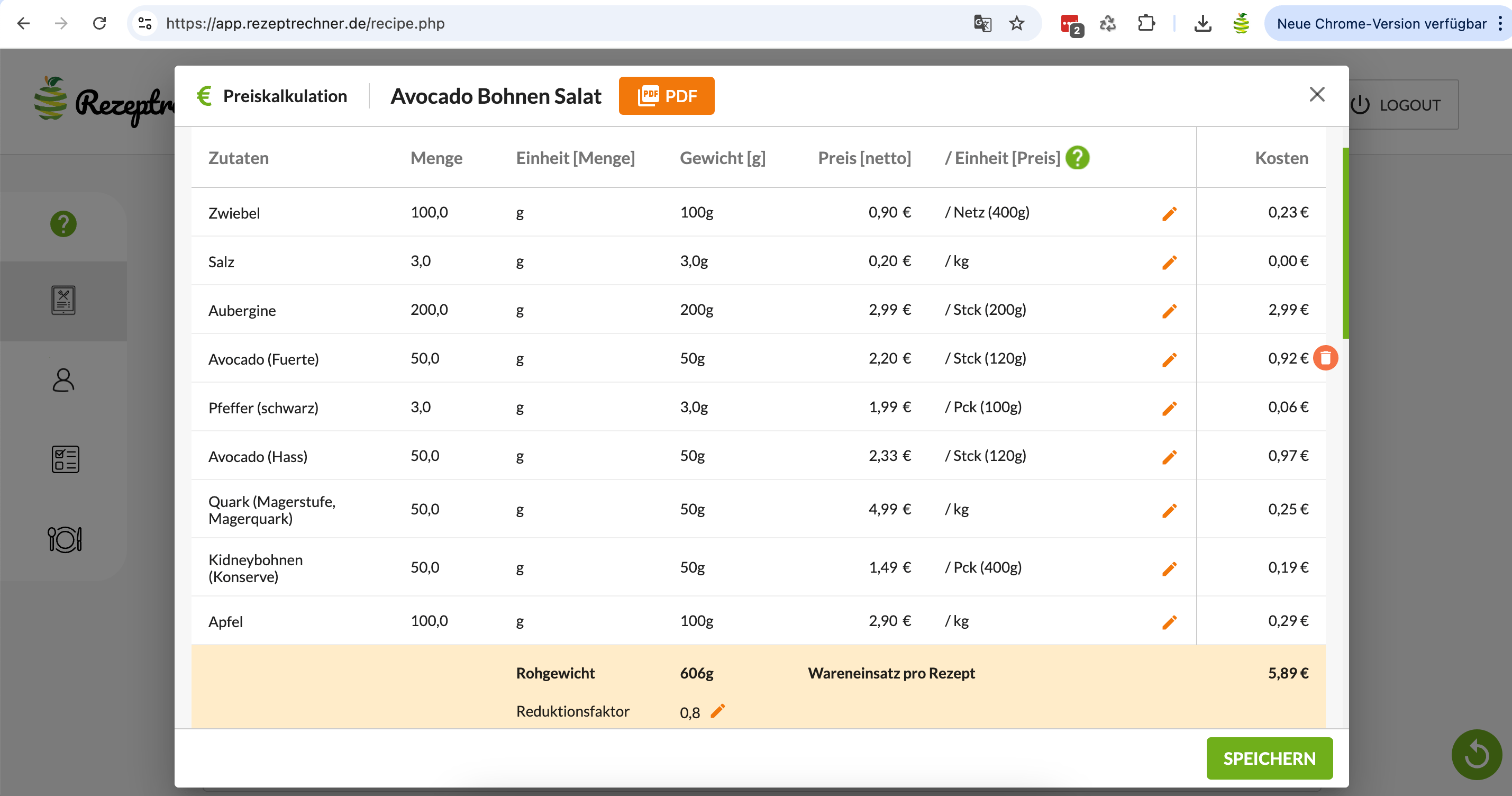Click the address bar URL
Image resolution: width=1512 pixels, height=796 pixels.
coord(305,23)
